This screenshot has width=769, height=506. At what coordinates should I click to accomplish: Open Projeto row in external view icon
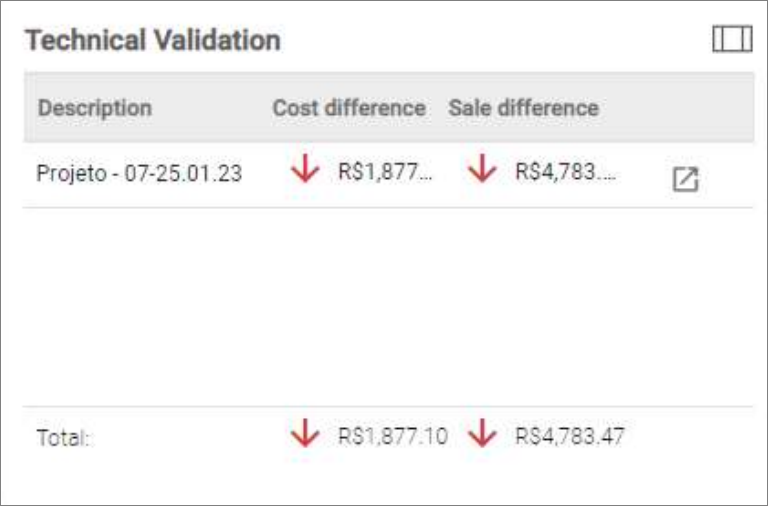pos(685,179)
